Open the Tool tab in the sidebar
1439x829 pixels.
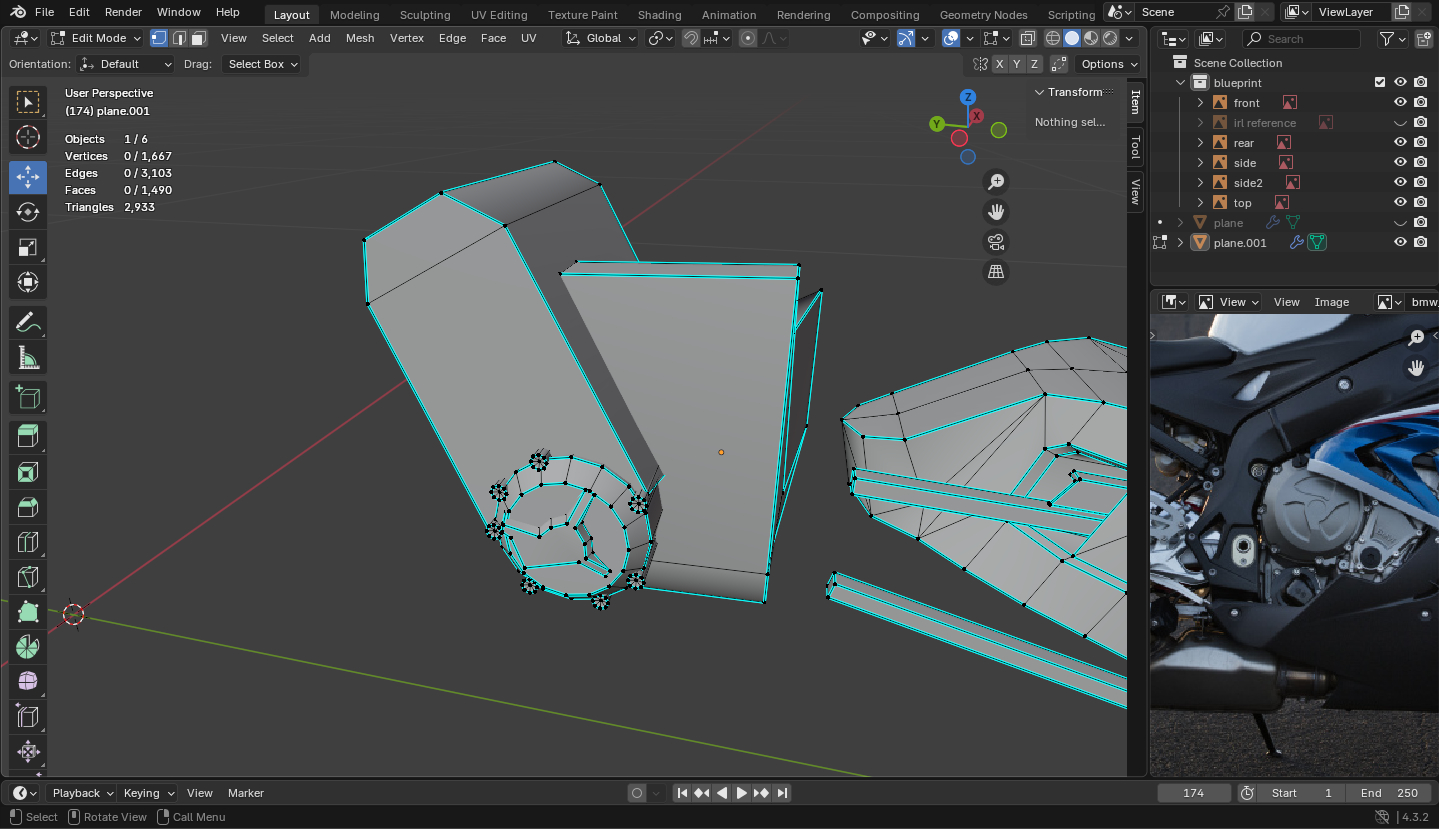pos(1135,148)
